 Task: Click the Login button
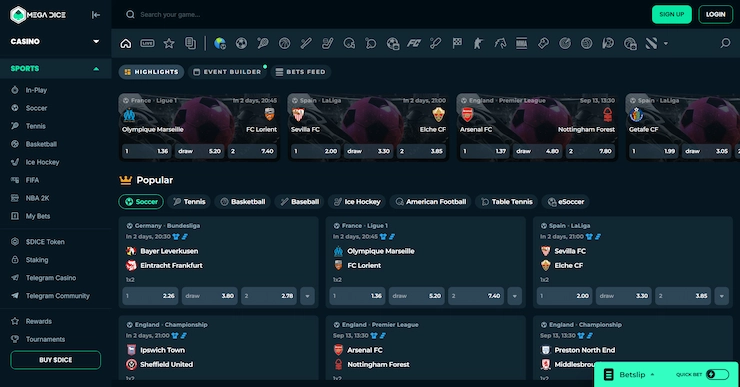coord(715,15)
